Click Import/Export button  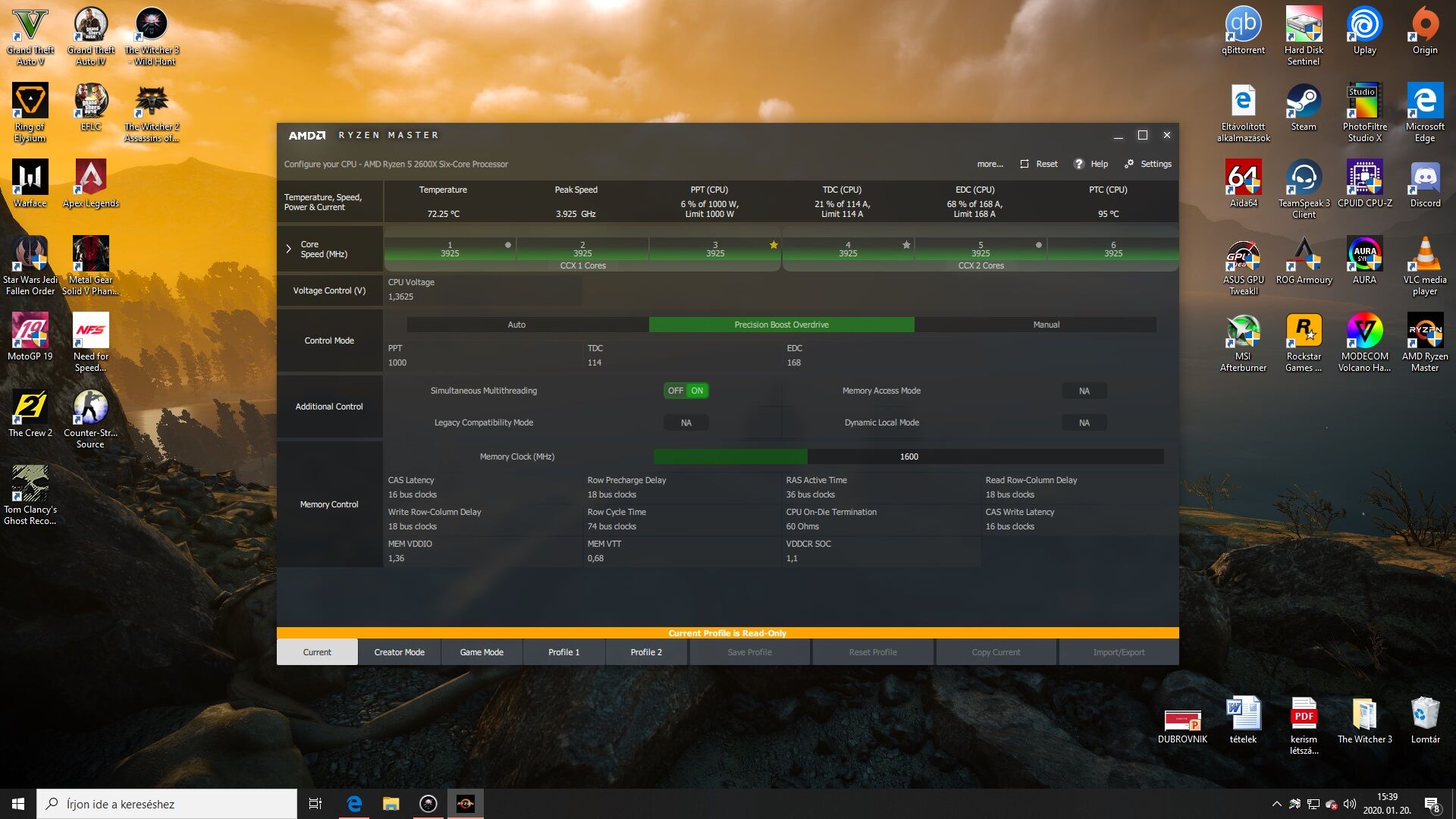(x=1119, y=652)
